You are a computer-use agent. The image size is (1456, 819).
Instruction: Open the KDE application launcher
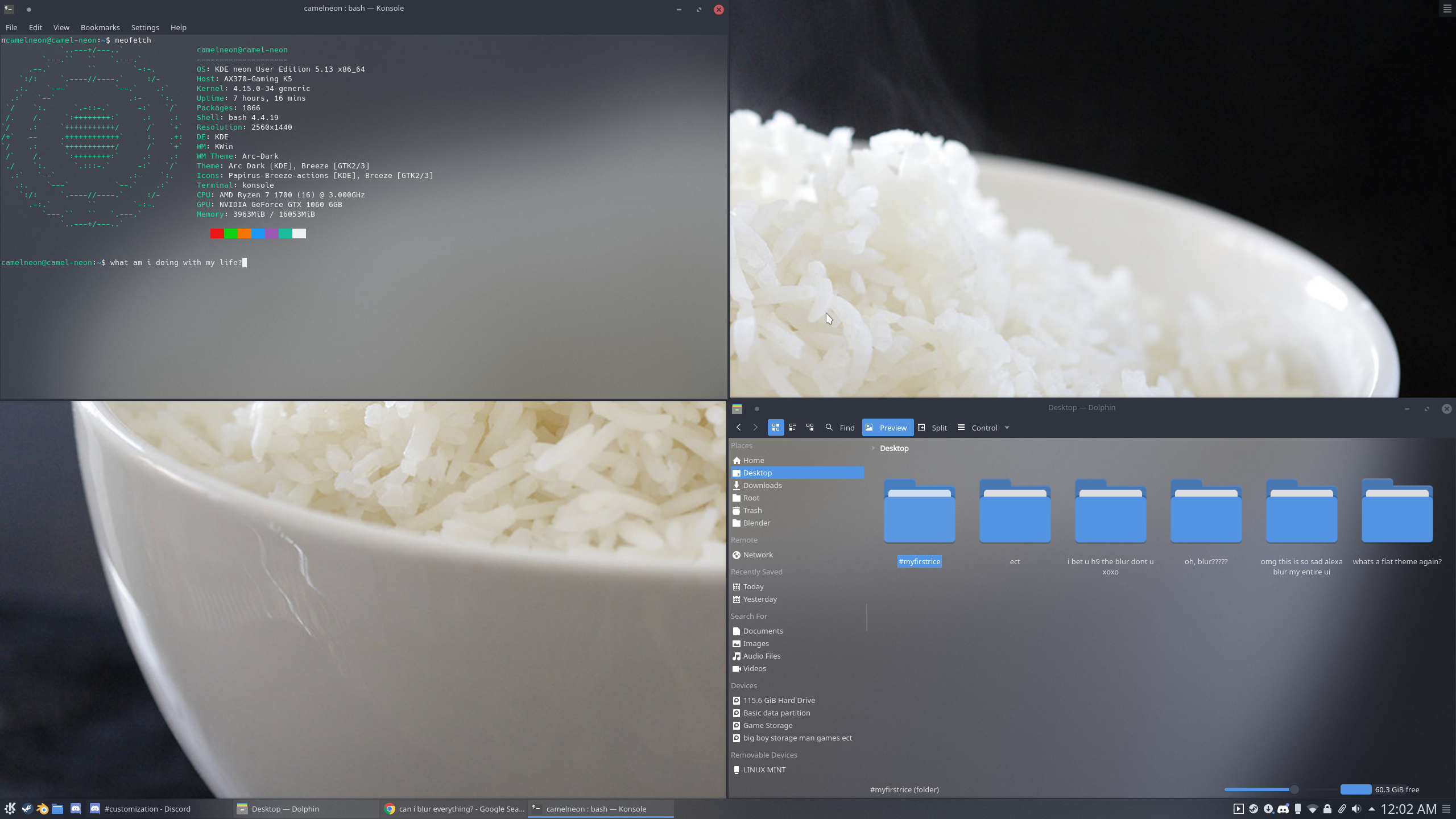pyautogui.click(x=10, y=809)
